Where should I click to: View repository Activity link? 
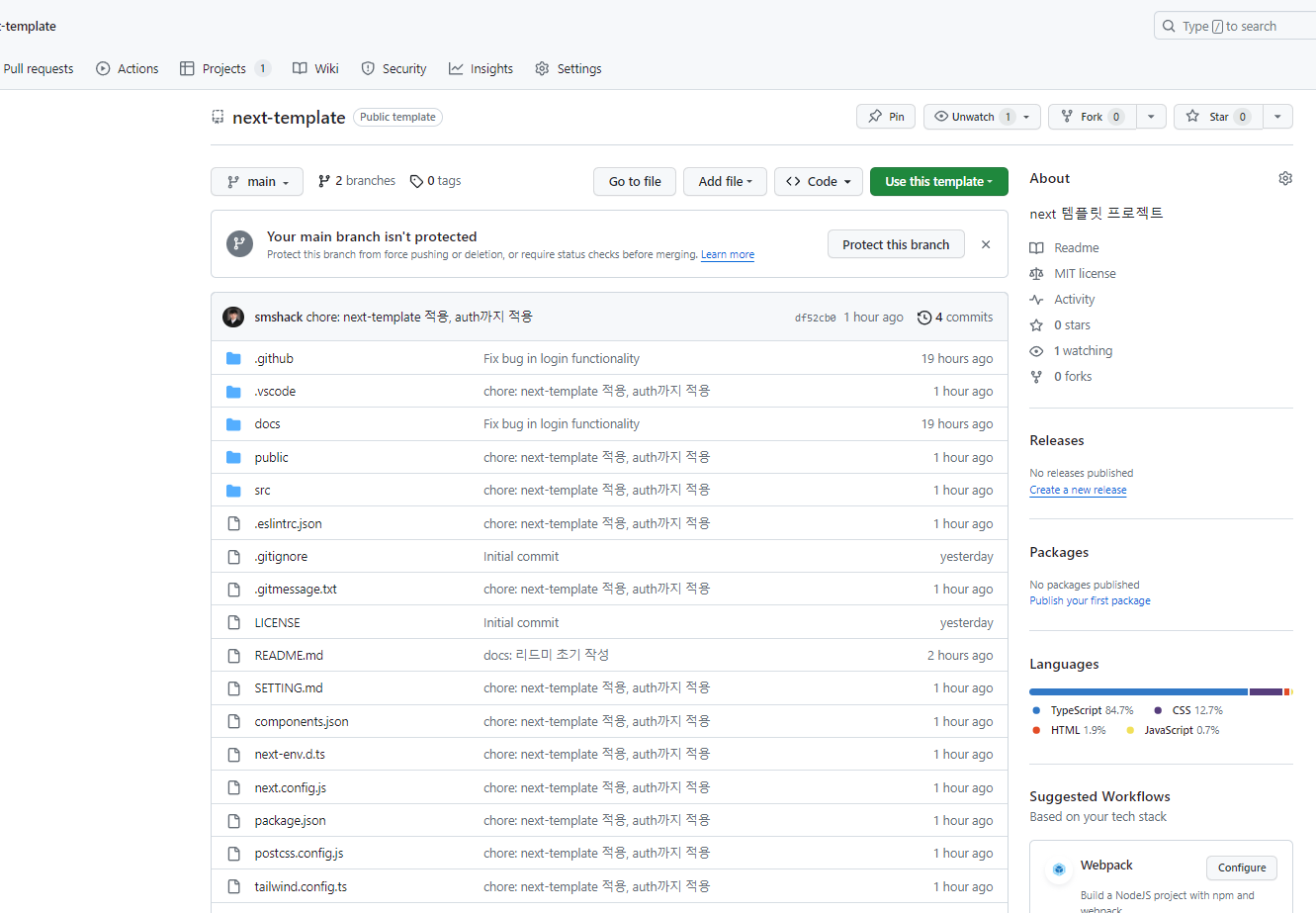coord(1063,299)
